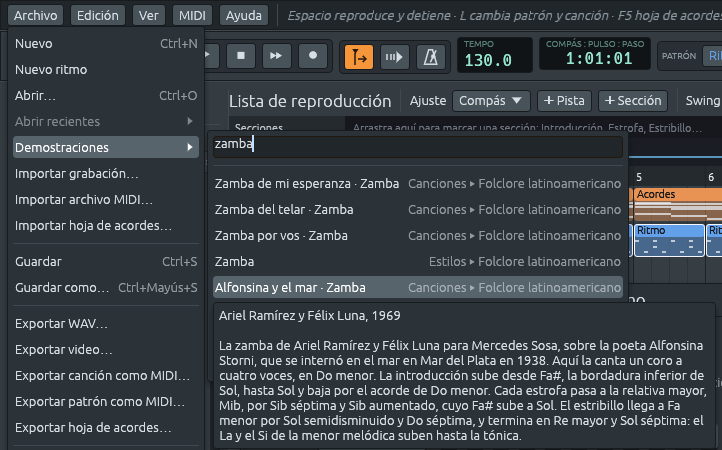The height and width of the screenshot is (450, 722).
Task: Select Importar grabación… entry
Action: point(106,173)
